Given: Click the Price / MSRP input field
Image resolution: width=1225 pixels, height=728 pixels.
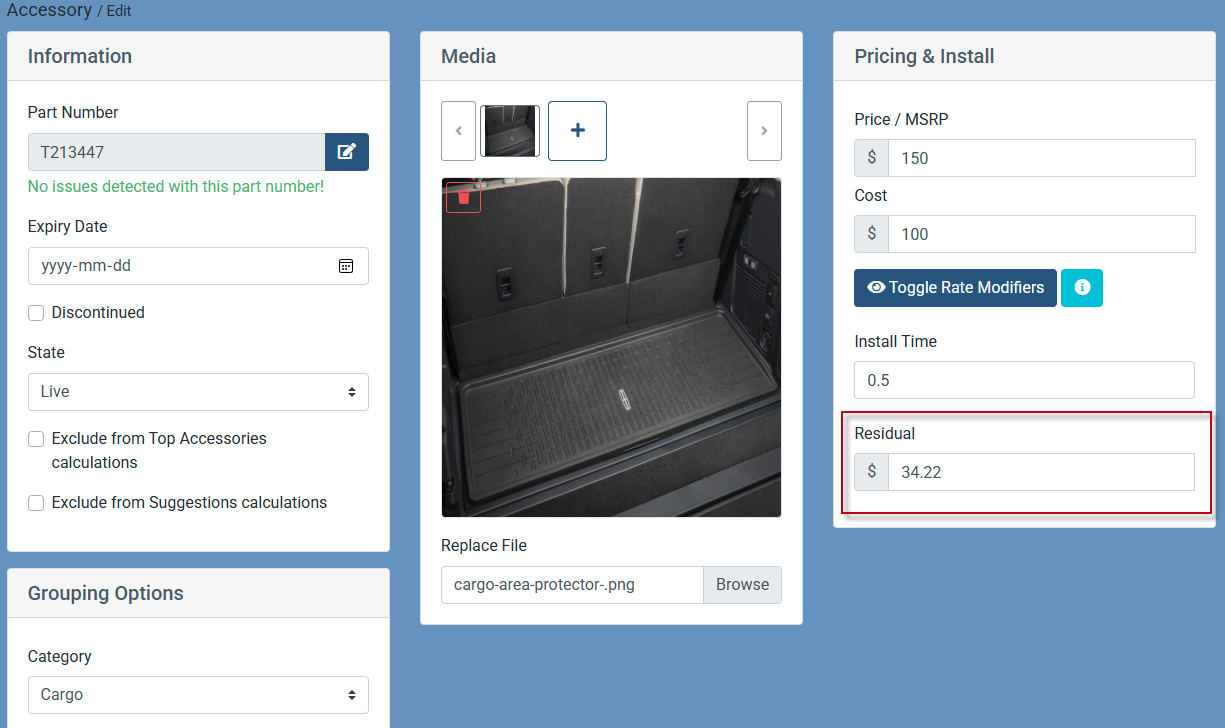Looking at the screenshot, I should click(x=1040, y=158).
